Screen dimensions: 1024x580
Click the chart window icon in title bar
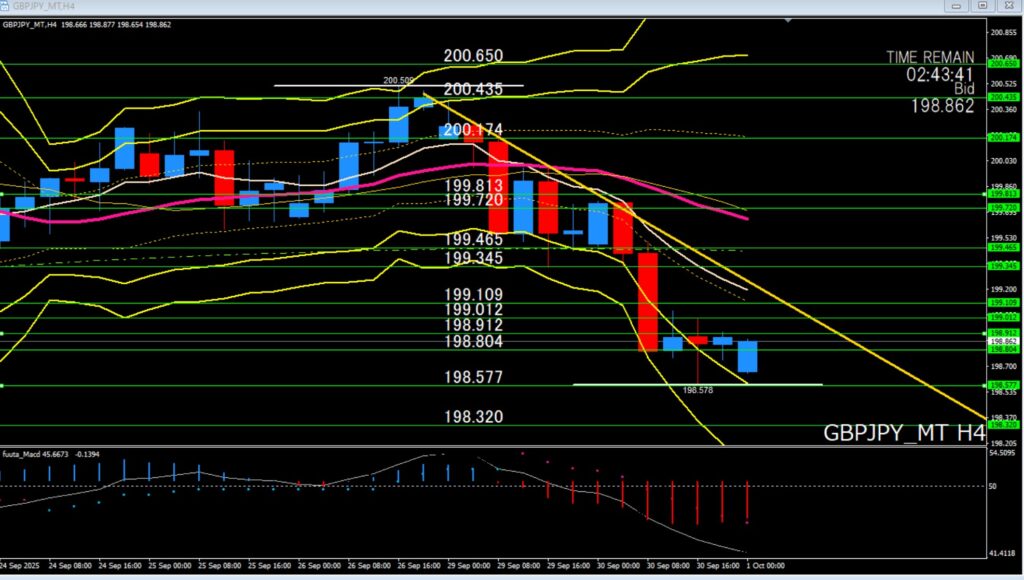point(6,6)
